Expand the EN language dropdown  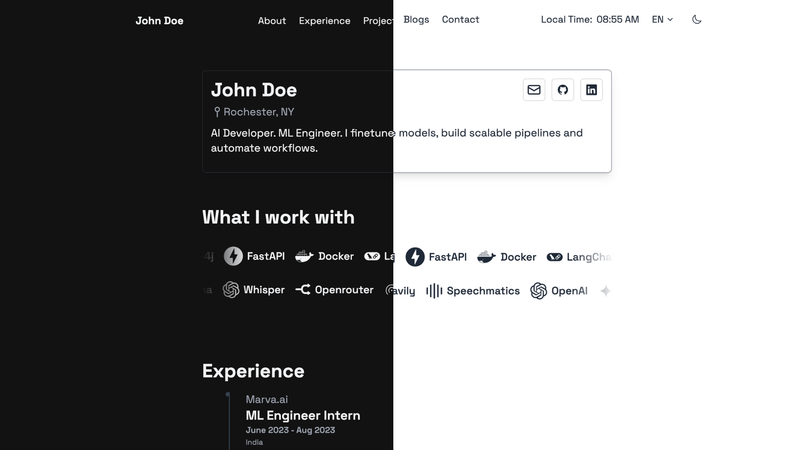click(x=662, y=20)
